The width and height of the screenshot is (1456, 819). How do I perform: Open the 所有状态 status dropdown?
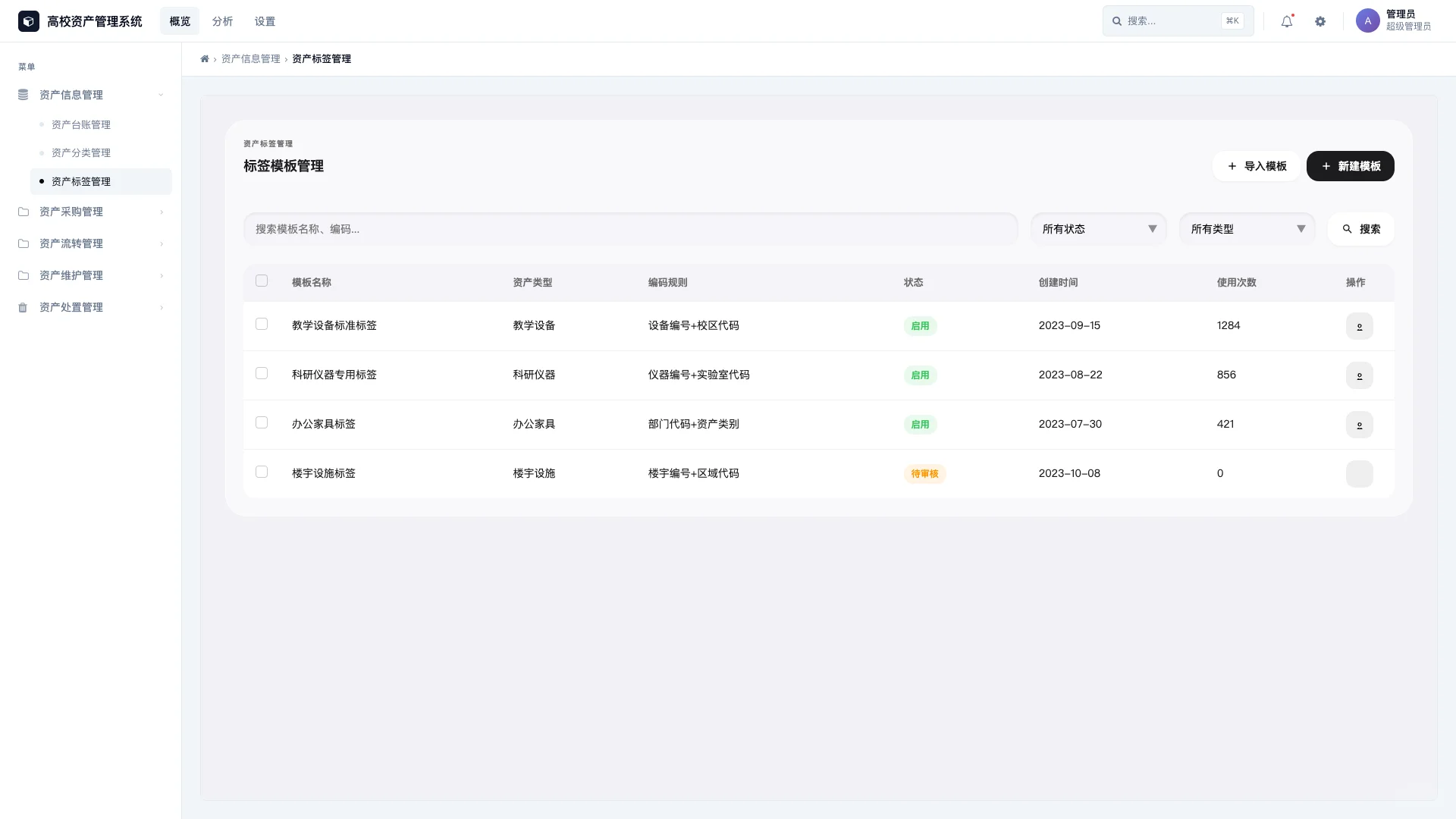pyautogui.click(x=1098, y=229)
